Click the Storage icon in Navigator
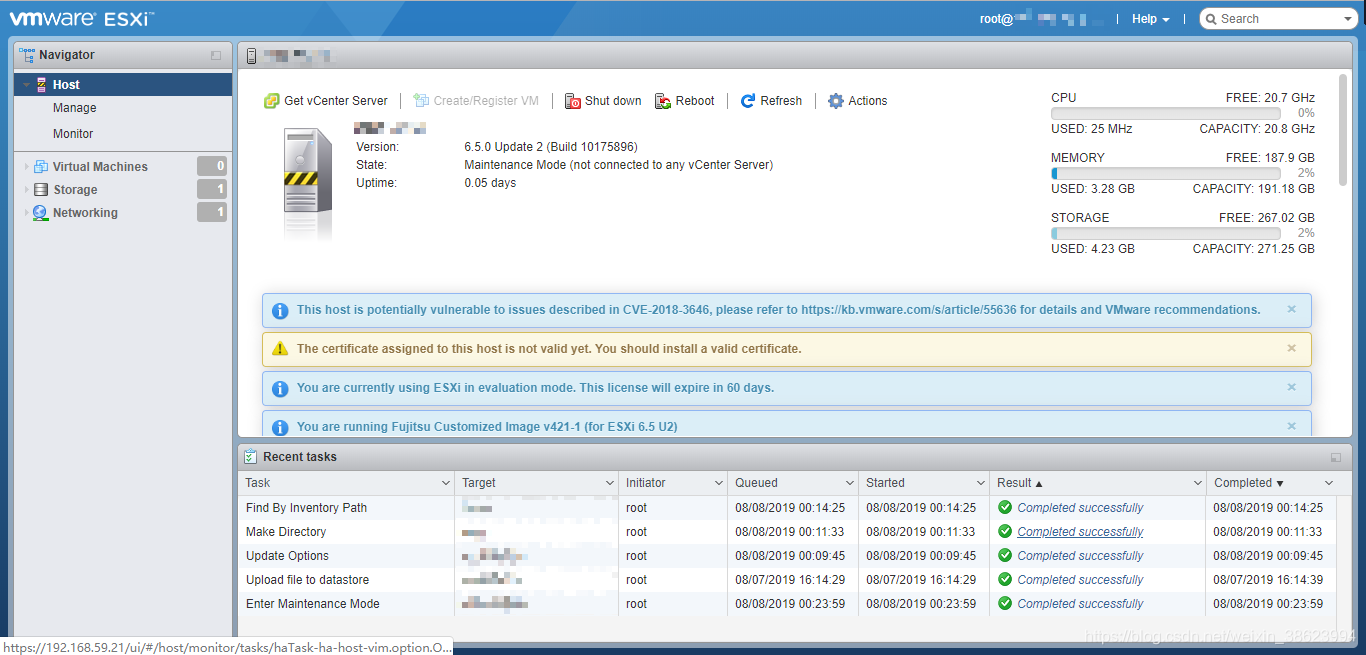This screenshot has width=1366, height=655. pyautogui.click(x=41, y=190)
